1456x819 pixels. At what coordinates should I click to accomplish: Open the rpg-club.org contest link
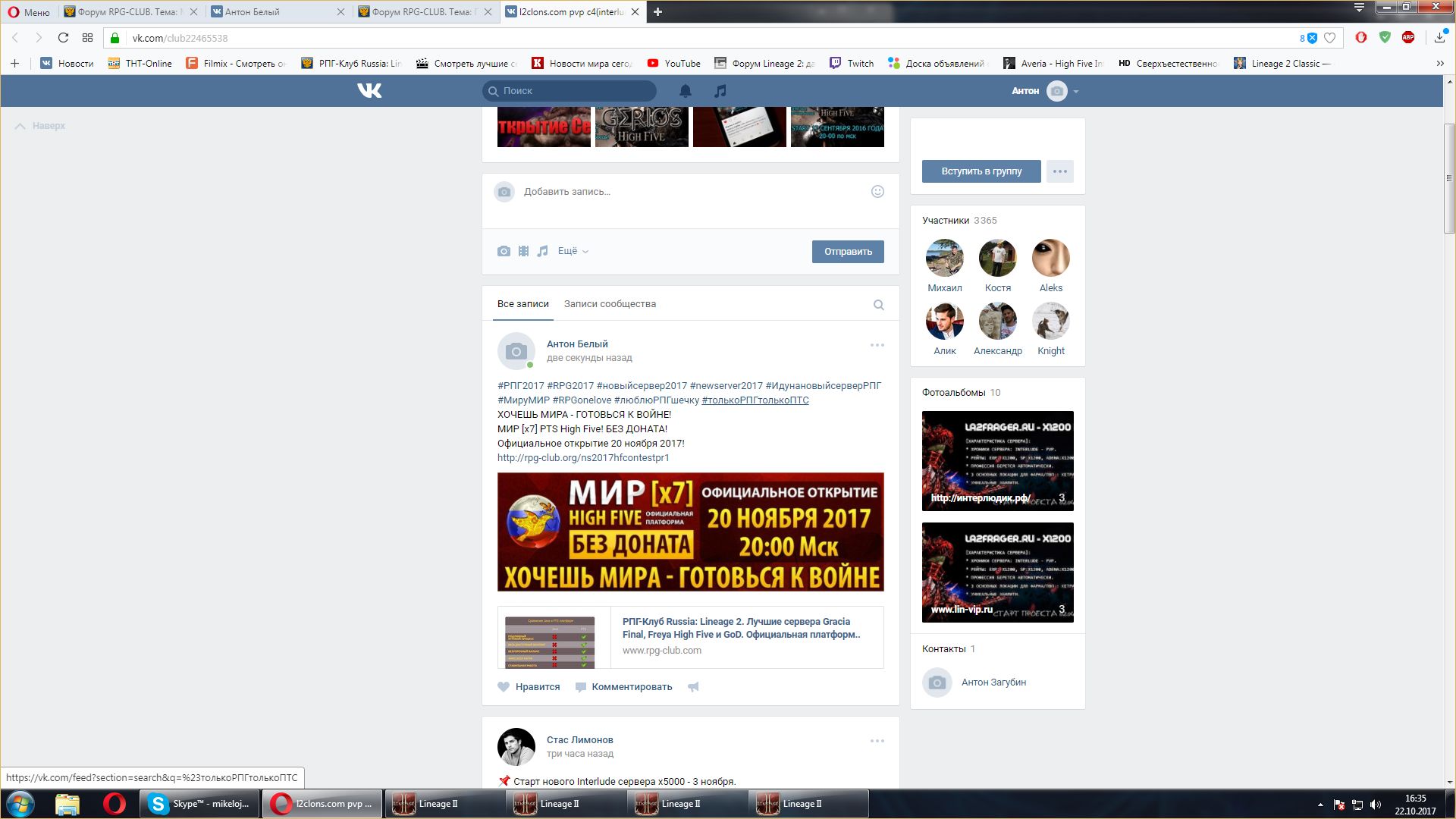coord(582,458)
